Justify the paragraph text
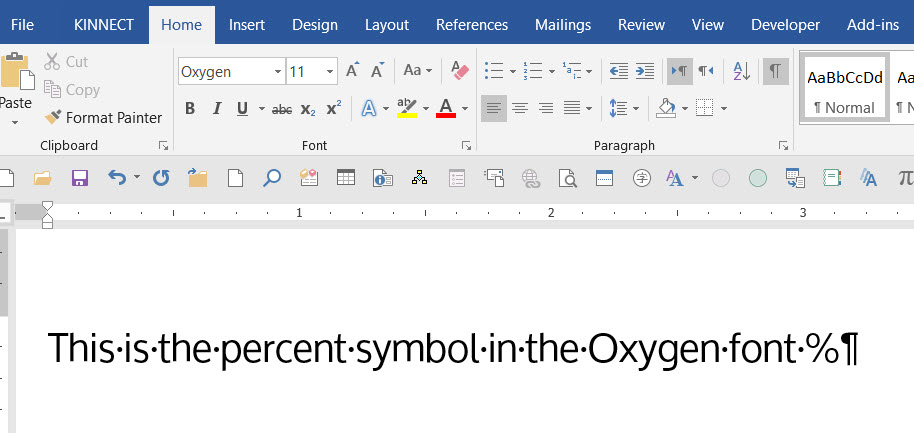Screen dimensions: 914x433 pos(572,108)
